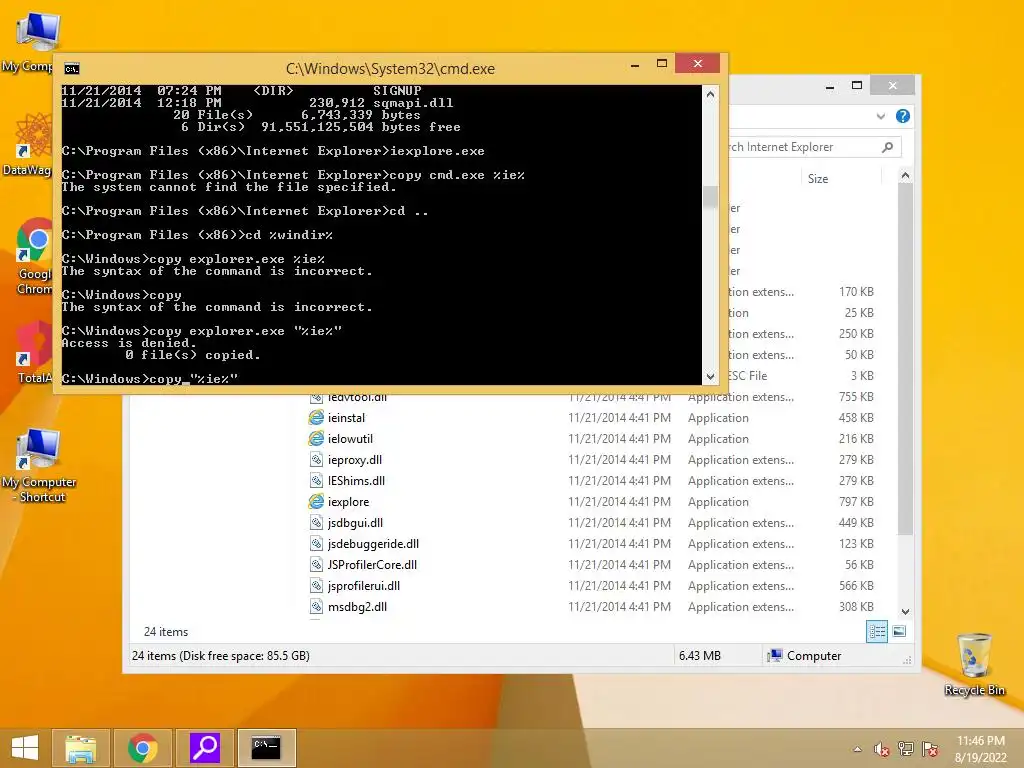Select the ieinstal application file

[x=346, y=418]
